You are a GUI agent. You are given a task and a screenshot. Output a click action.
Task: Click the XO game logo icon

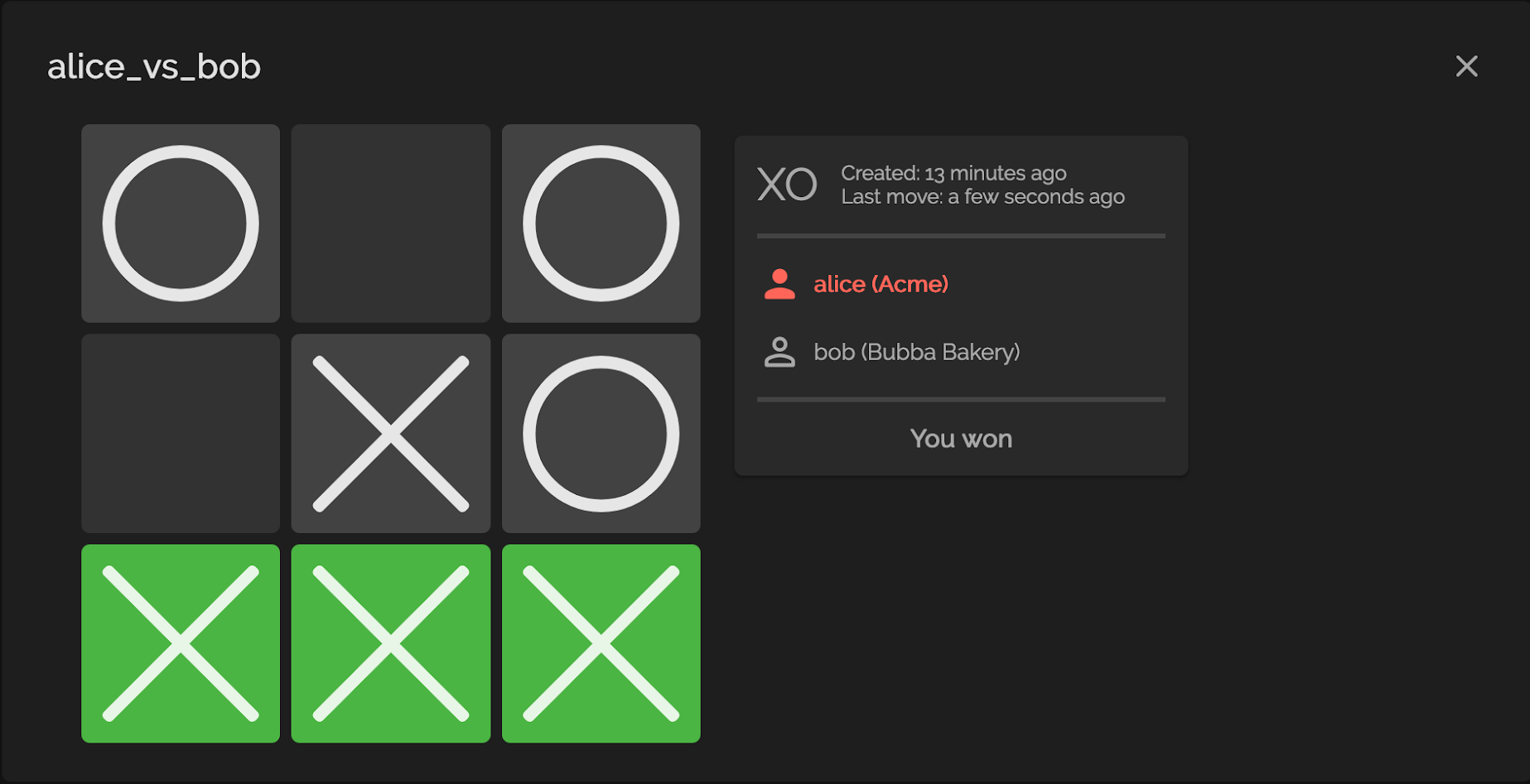[x=787, y=185]
